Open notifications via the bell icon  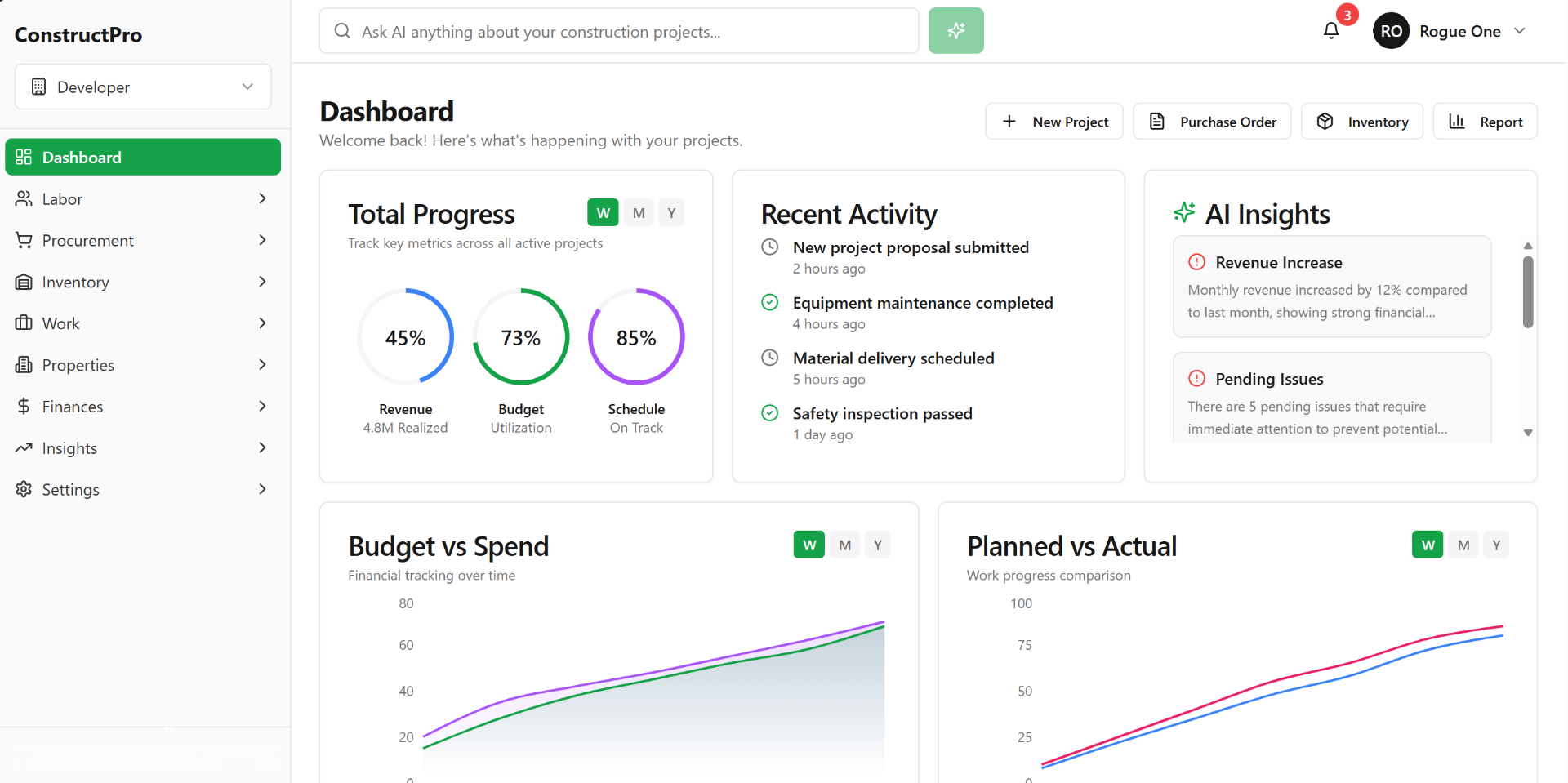1331,29
